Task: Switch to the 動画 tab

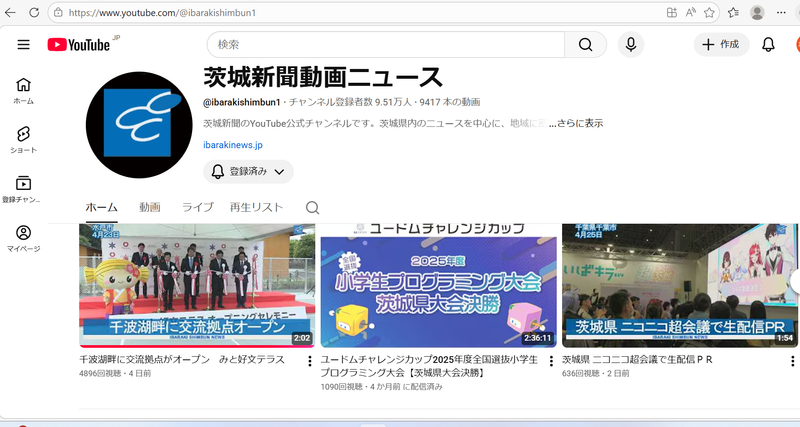Action: tap(150, 207)
